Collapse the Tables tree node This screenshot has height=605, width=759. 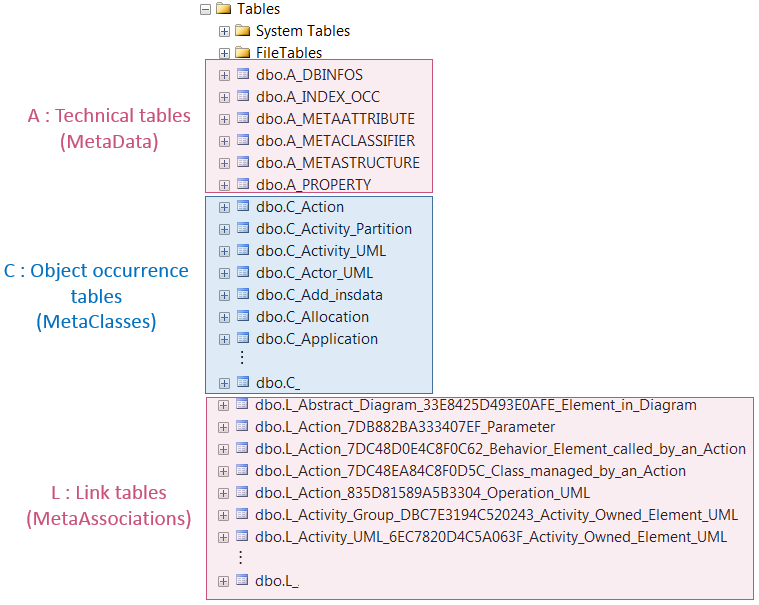click(205, 9)
